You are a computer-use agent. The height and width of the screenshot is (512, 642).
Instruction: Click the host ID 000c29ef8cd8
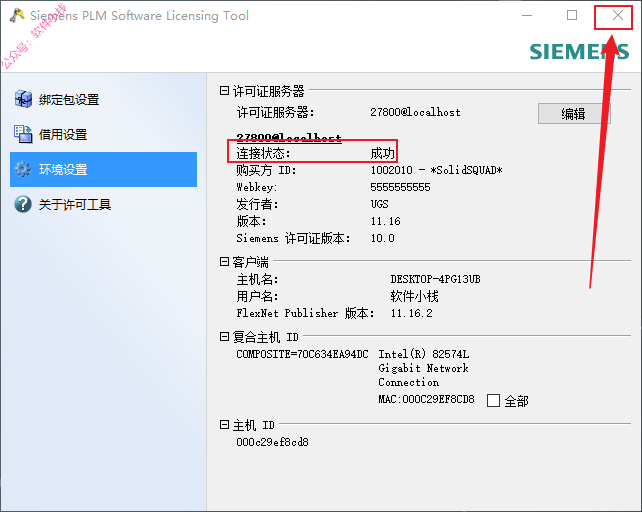272,442
